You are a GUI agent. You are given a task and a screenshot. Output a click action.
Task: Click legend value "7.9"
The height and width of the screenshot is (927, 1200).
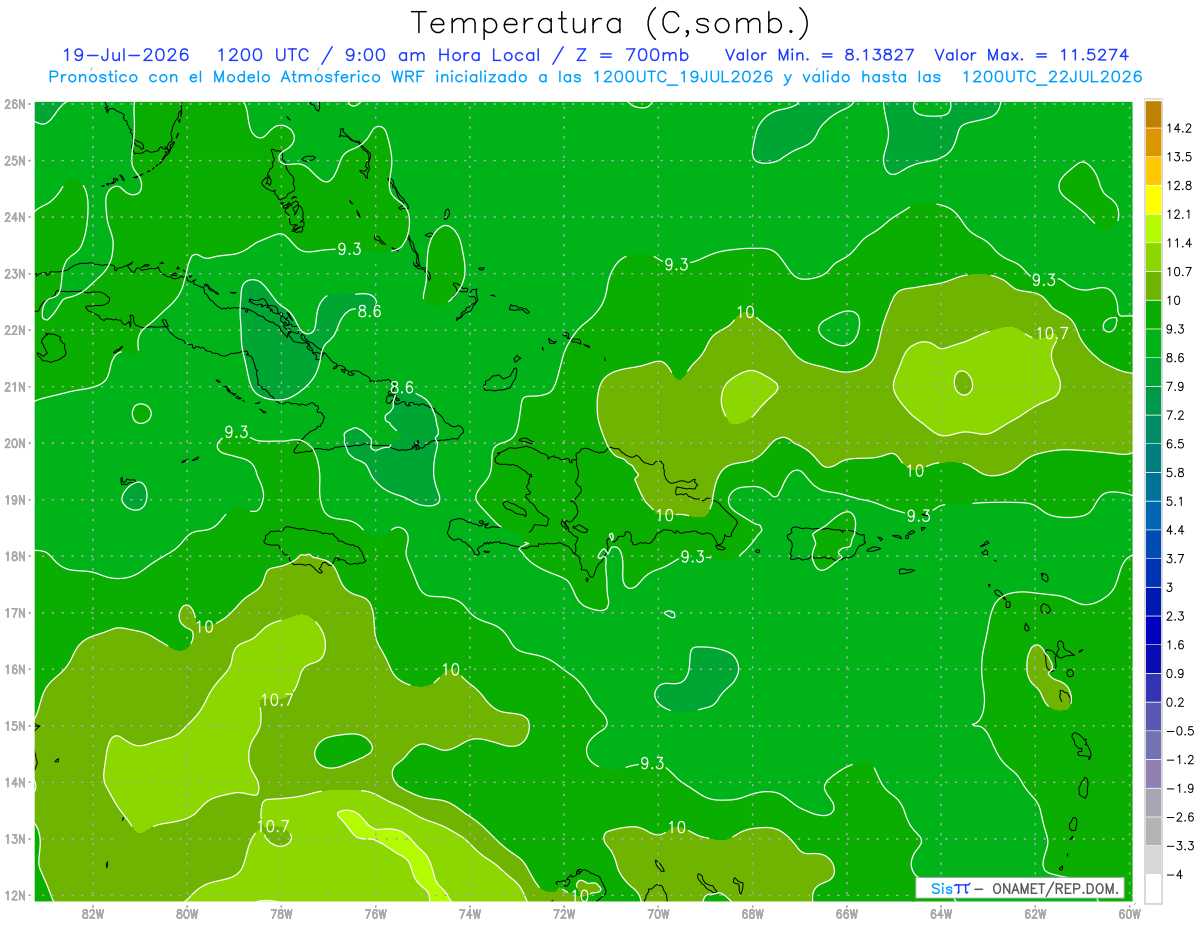[x=1175, y=387]
